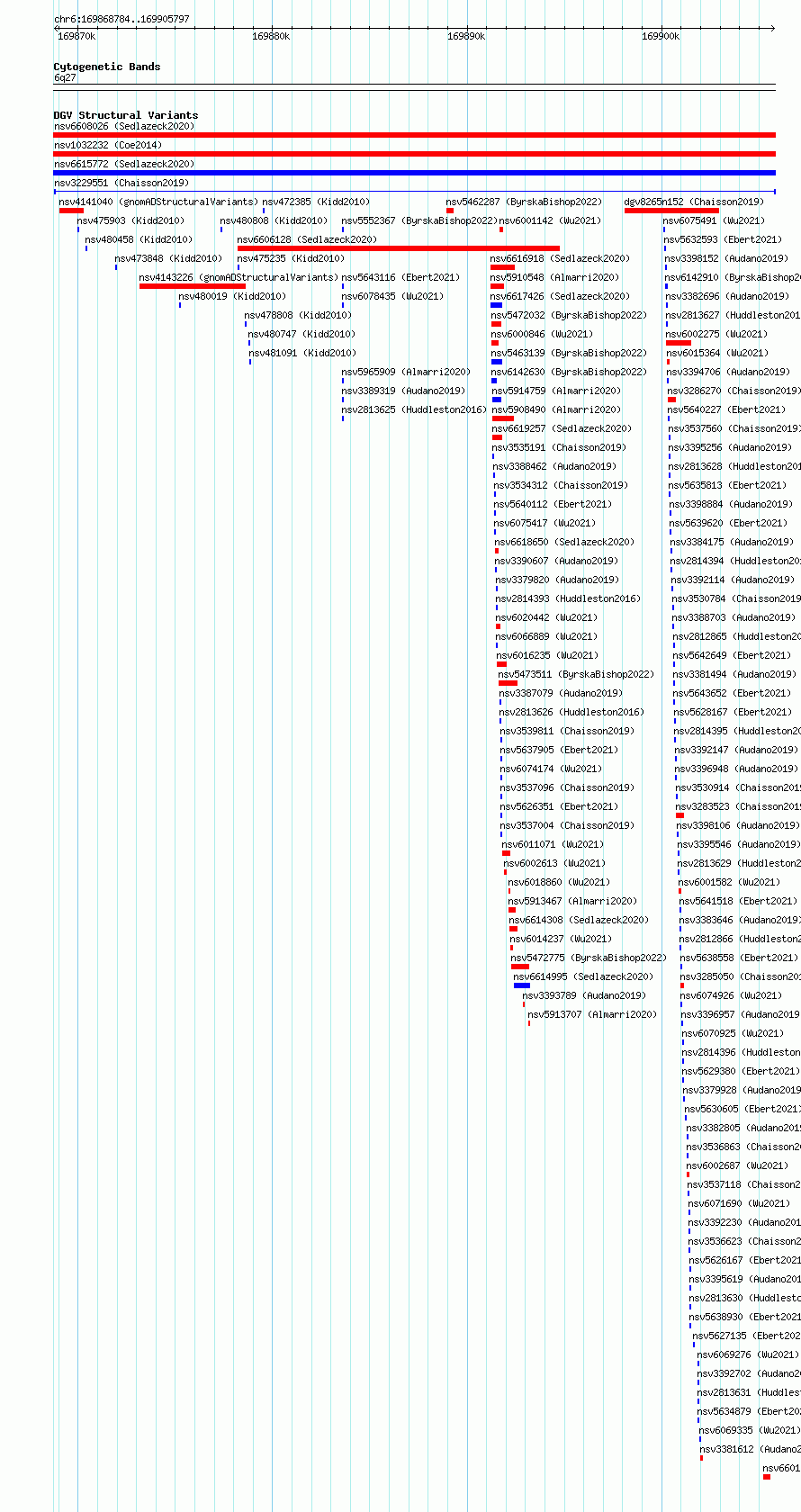Select the Cytogenetic Bands track title
This screenshot has height=1512, width=801.
[x=107, y=67]
